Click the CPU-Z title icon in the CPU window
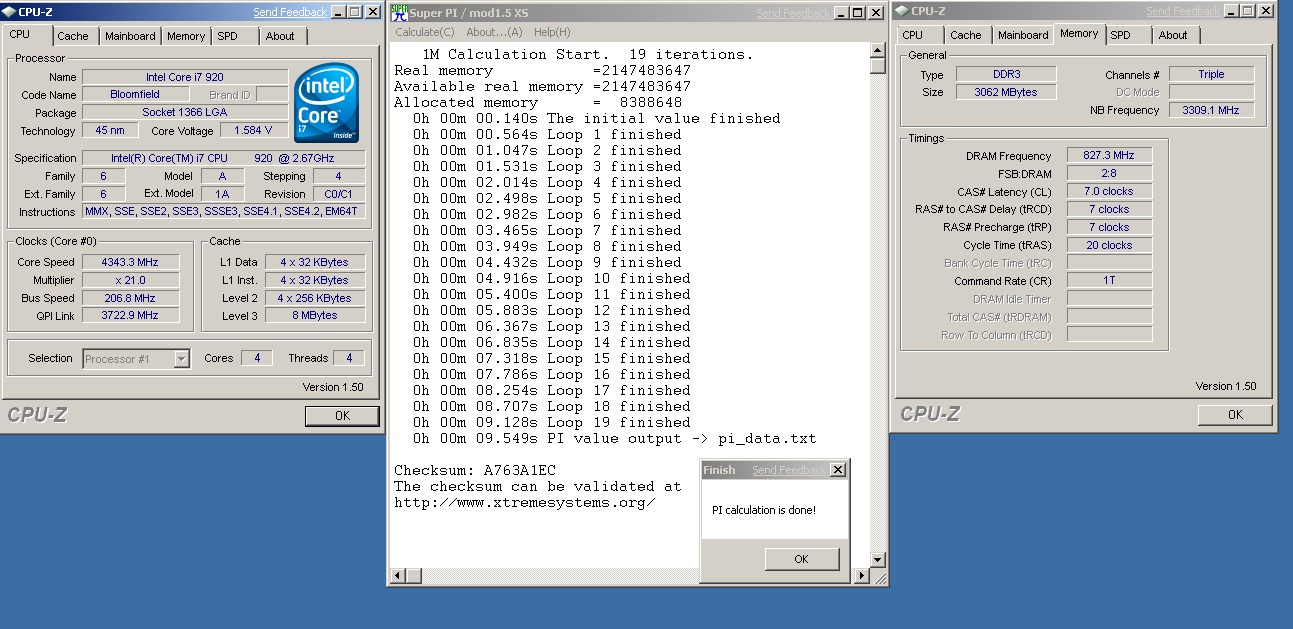 10,12
